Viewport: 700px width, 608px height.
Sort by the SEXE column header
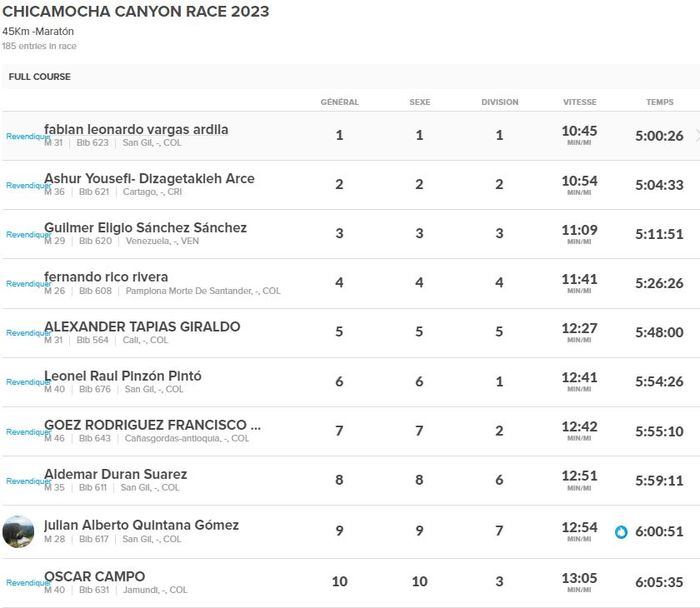[419, 102]
